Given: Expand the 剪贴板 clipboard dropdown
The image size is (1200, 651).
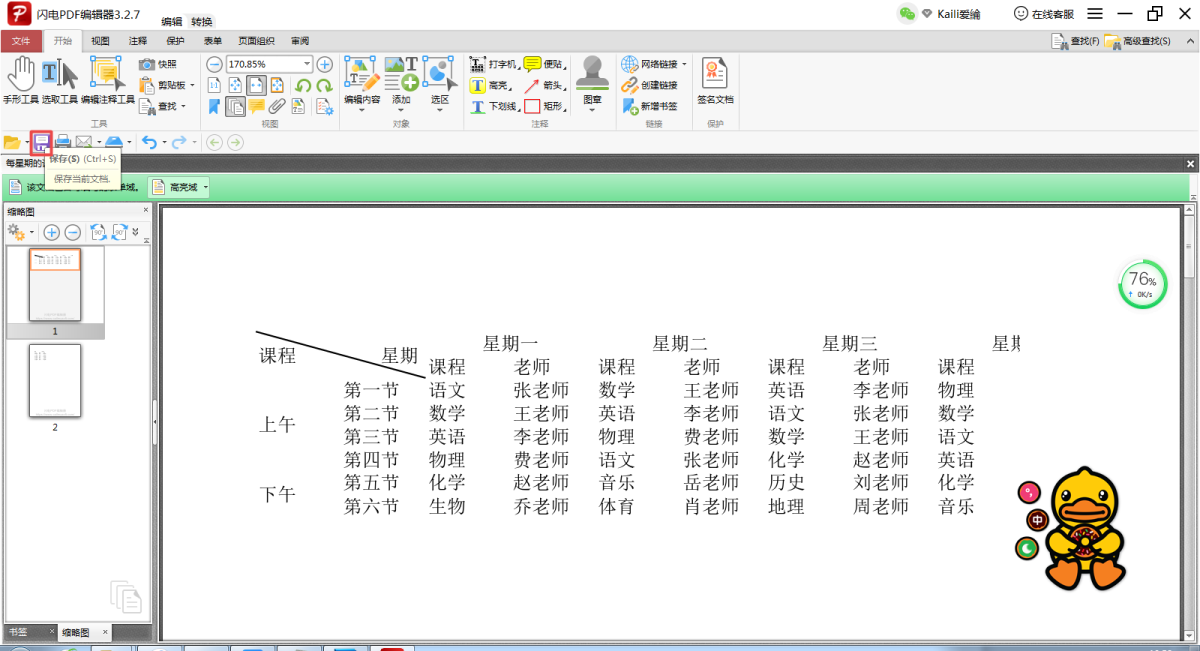Looking at the screenshot, I should coord(192,85).
